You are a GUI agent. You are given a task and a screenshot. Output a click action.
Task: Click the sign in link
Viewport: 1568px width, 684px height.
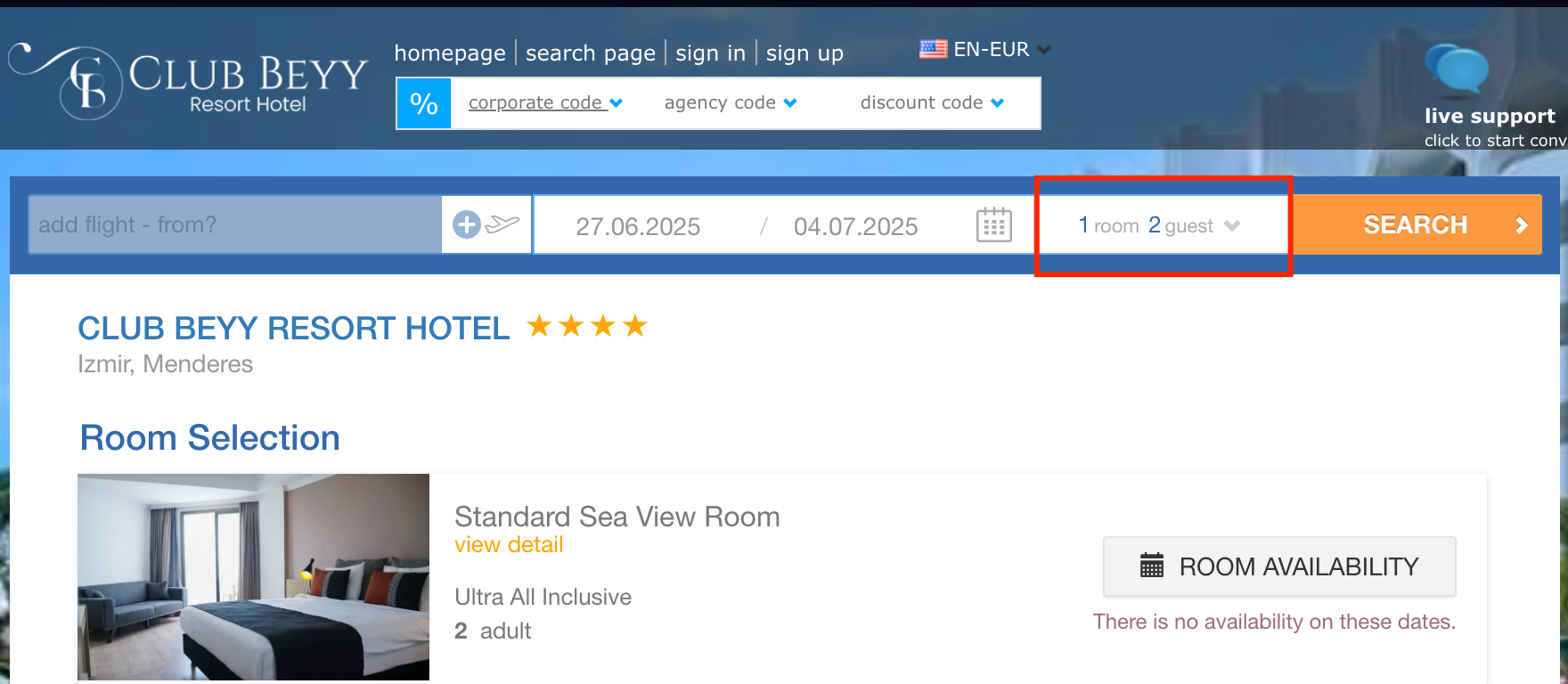(710, 53)
